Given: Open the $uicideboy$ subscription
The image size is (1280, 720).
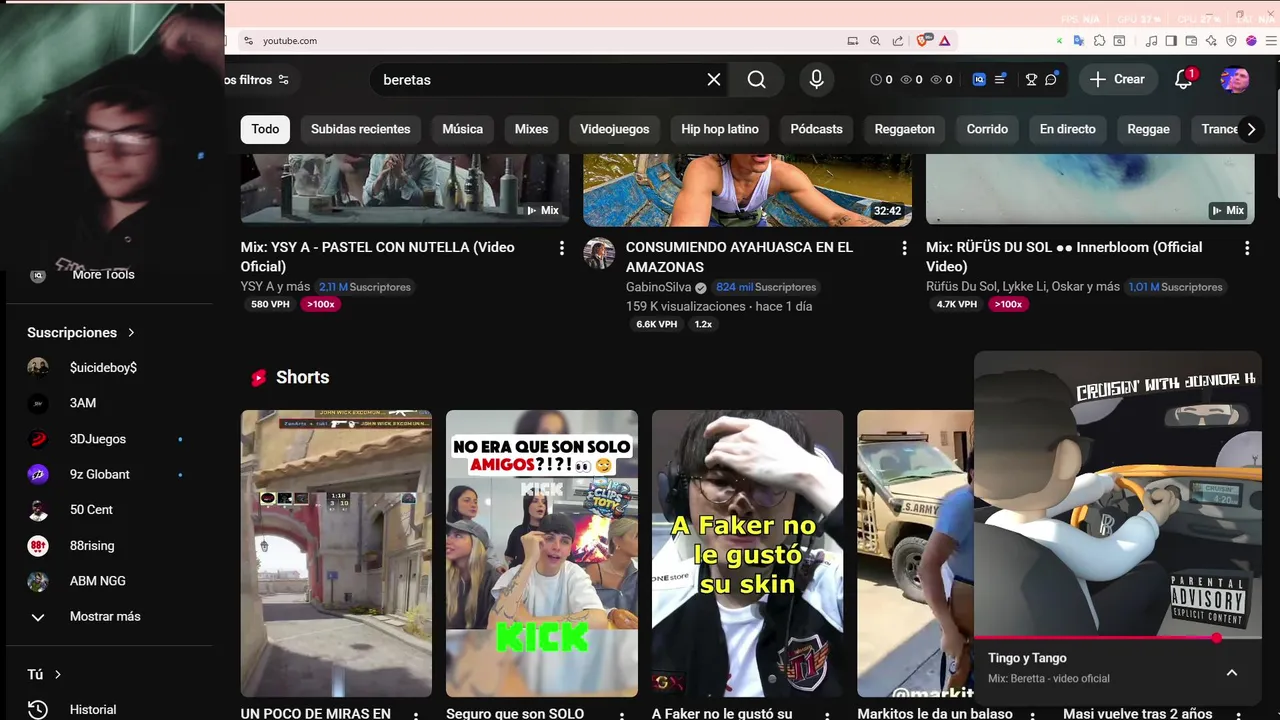Looking at the screenshot, I should (x=103, y=367).
